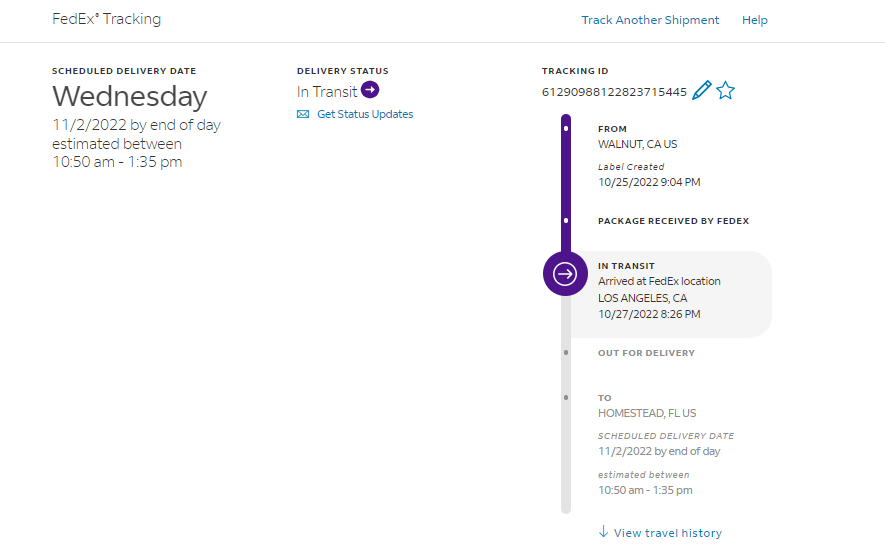The width and height of the screenshot is (885, 545).
Task: Click the FedEx Tracking page title
Action: 106,19
